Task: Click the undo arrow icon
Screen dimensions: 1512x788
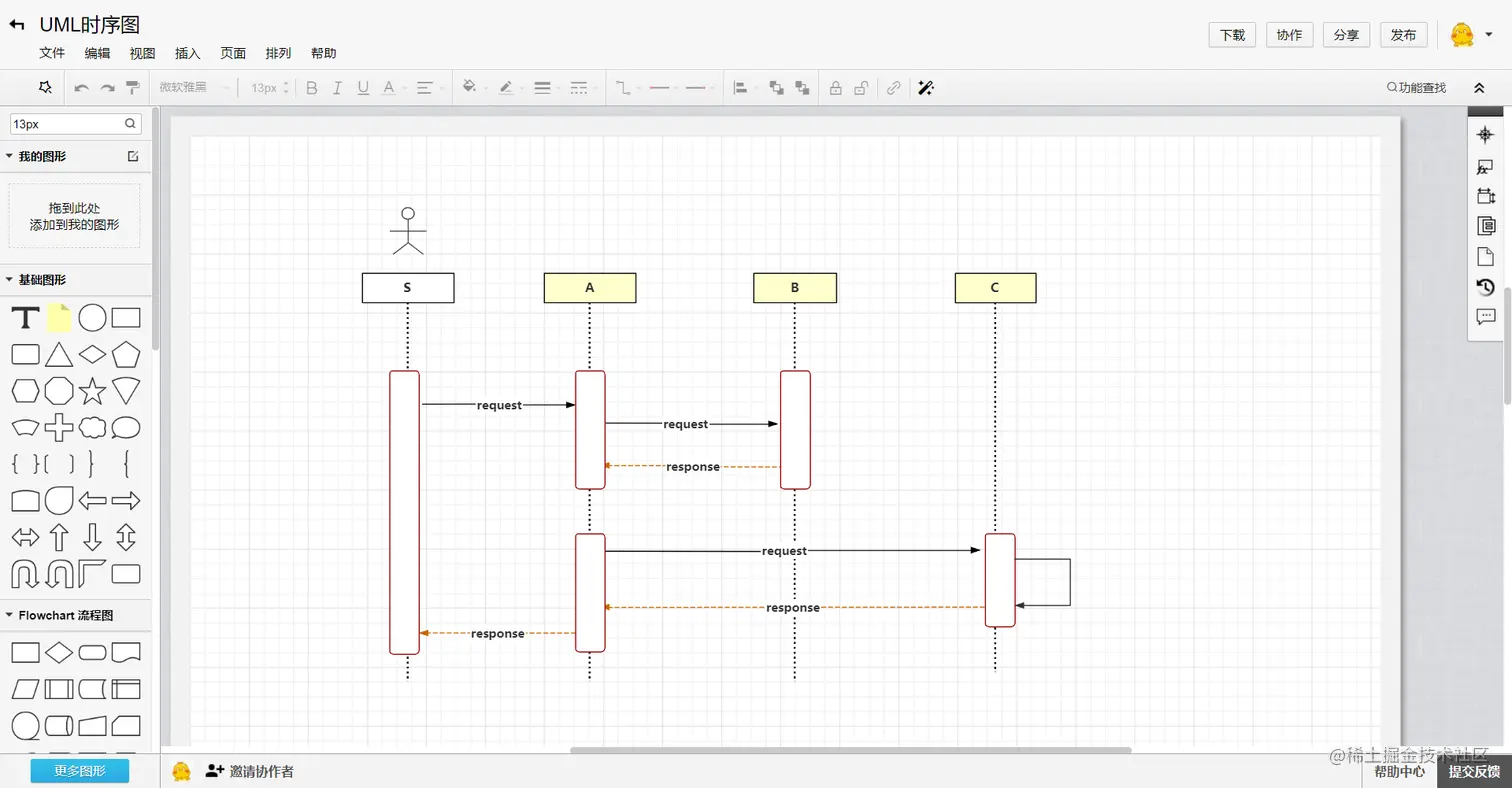Action: (82, 88)
